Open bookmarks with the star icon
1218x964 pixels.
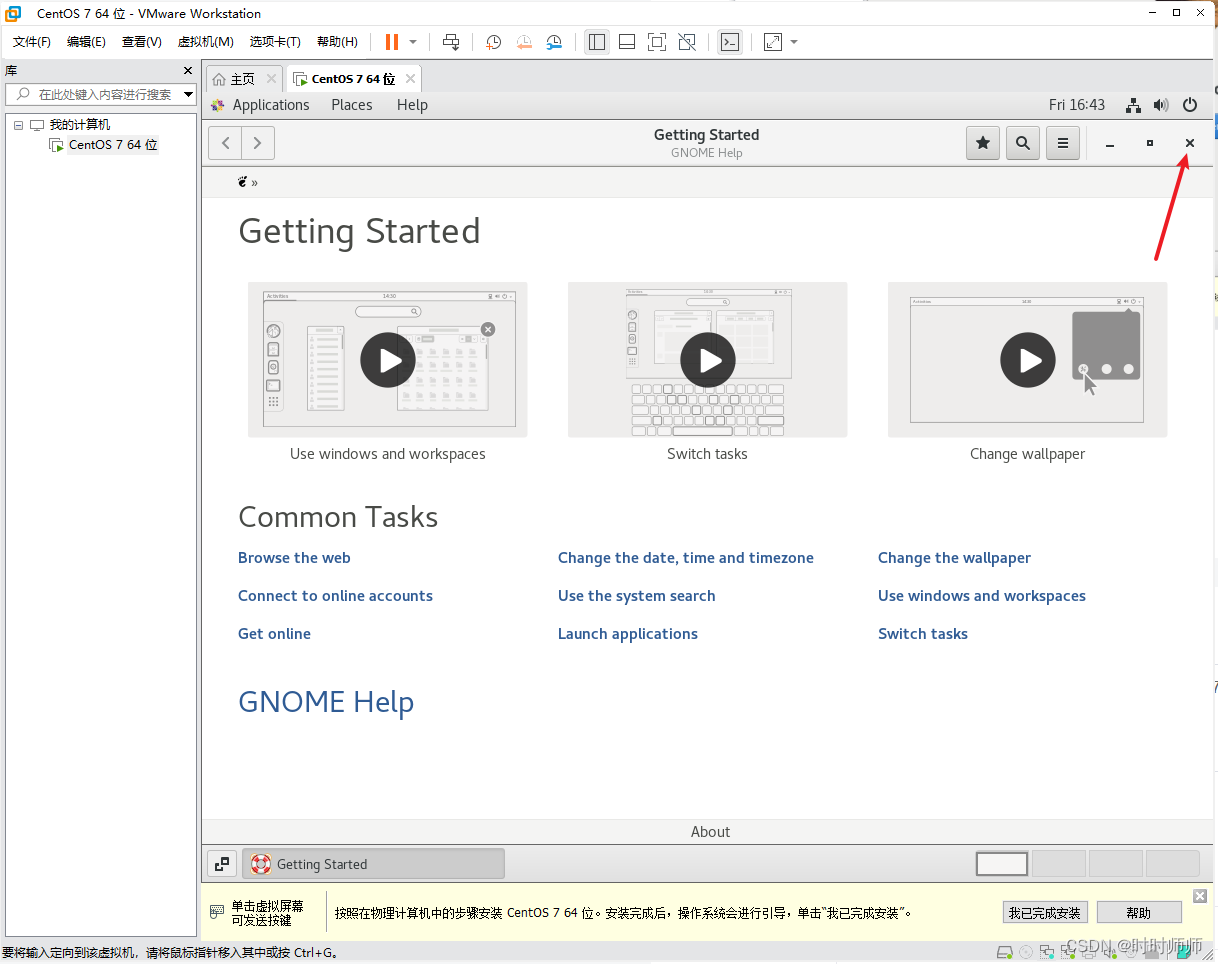pos(983,143)
